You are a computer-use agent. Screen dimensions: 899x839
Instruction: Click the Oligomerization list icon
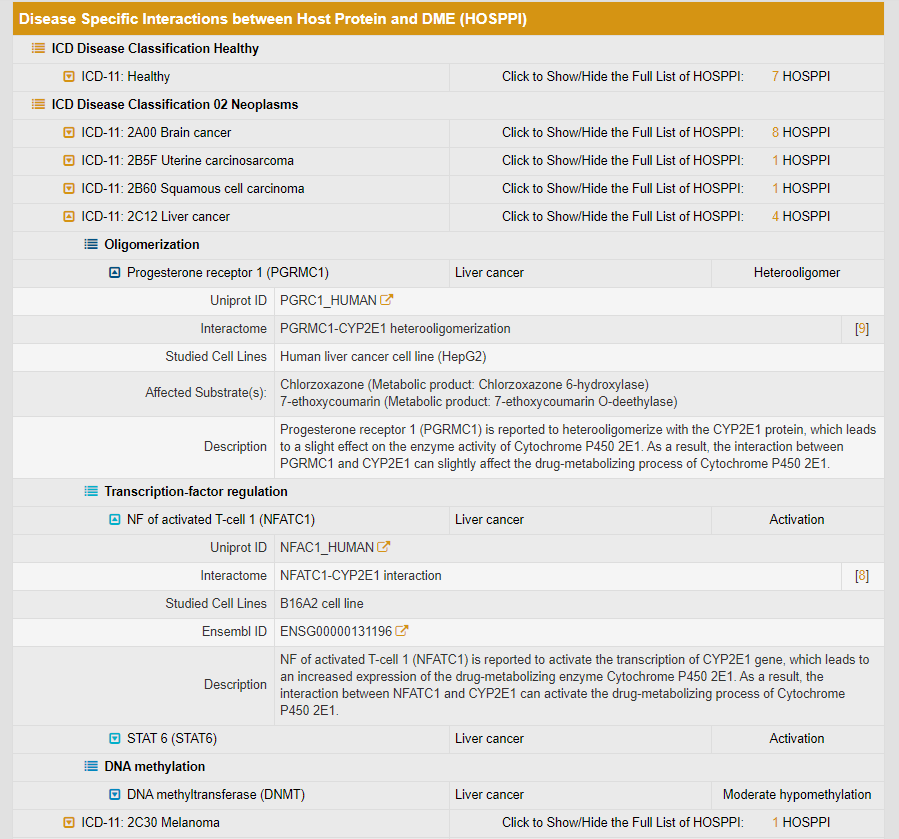click(91, 244)
